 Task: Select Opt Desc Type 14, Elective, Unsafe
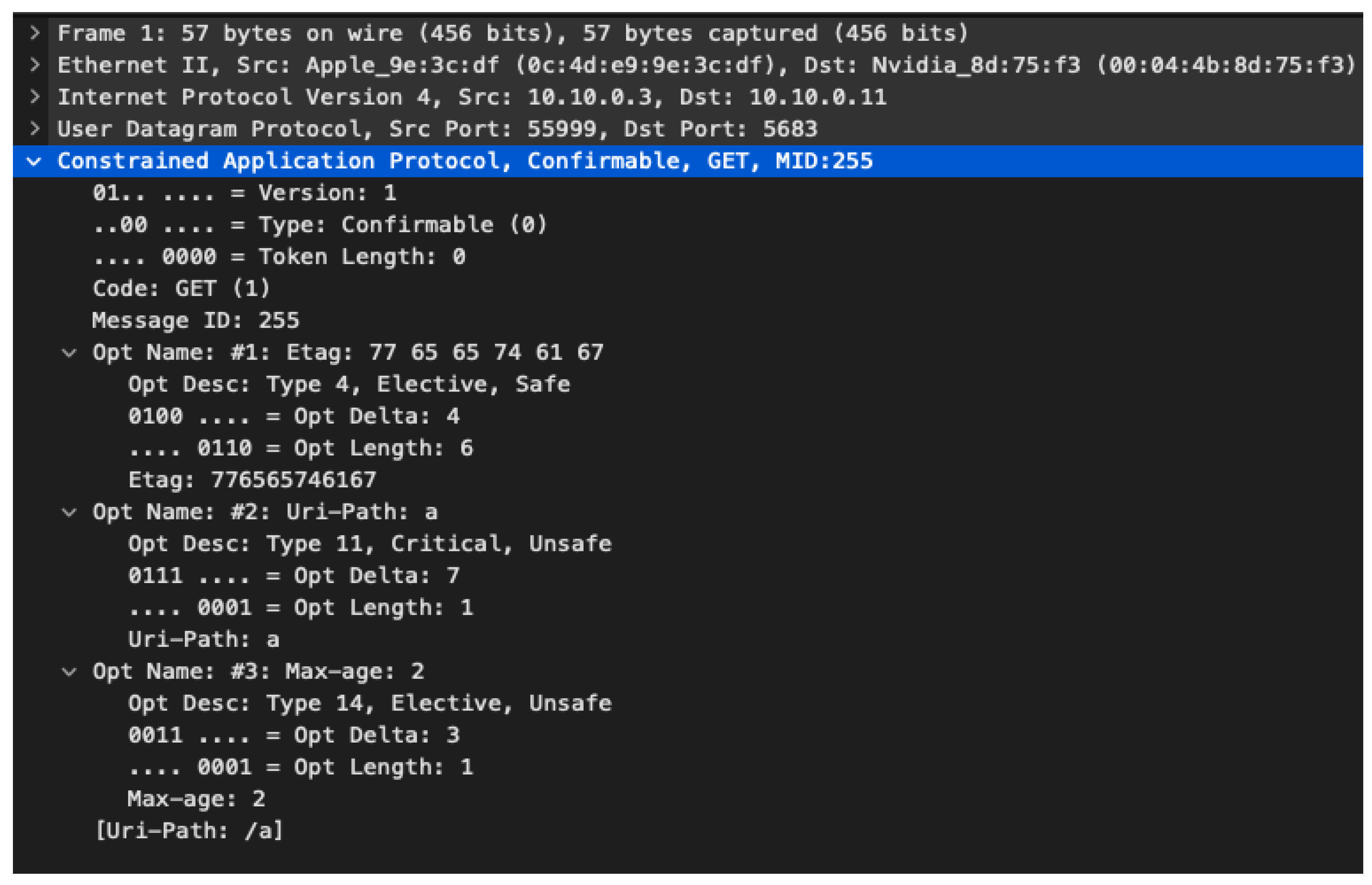(x=369, y=703)
